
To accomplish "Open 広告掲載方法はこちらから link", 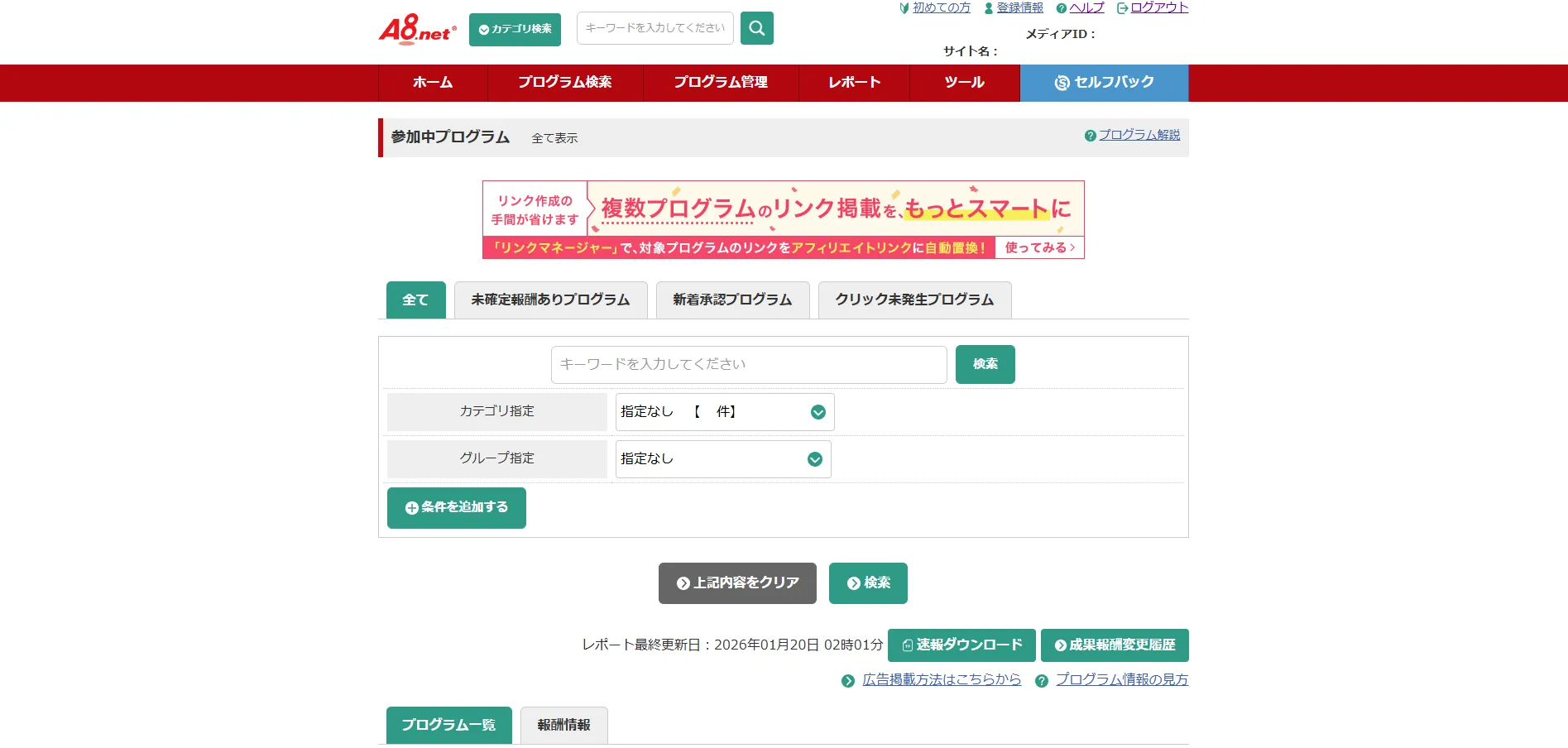I will click(942, 679).
